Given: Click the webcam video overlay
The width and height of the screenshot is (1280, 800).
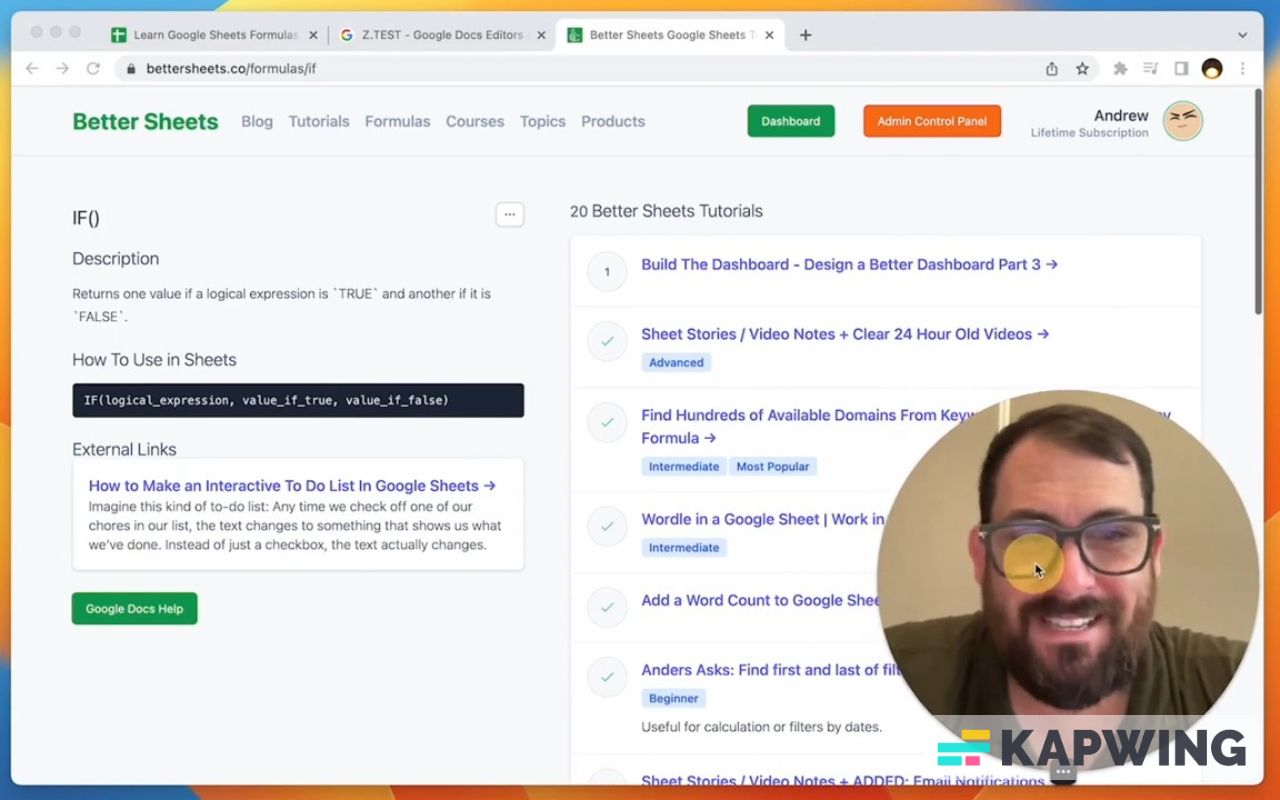Looking at the screenshot, I should click(1068, 580).
